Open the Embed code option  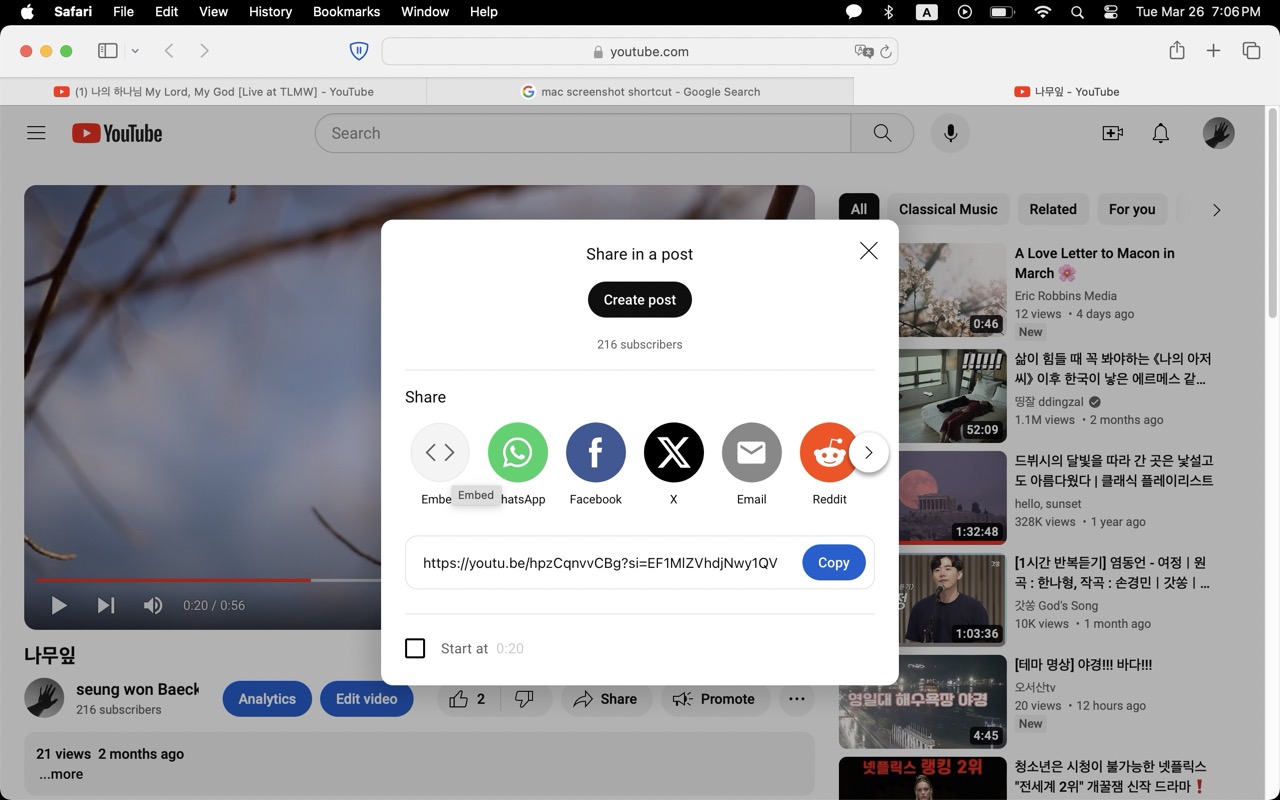[x=439, y=453]
